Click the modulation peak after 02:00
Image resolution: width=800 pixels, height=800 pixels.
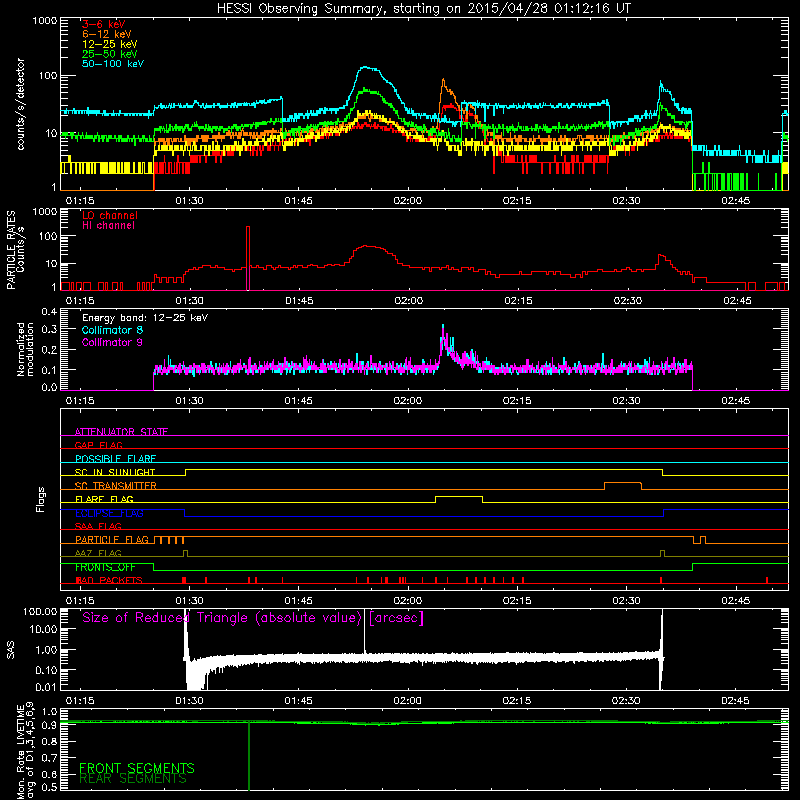click(x=443, y=327)
